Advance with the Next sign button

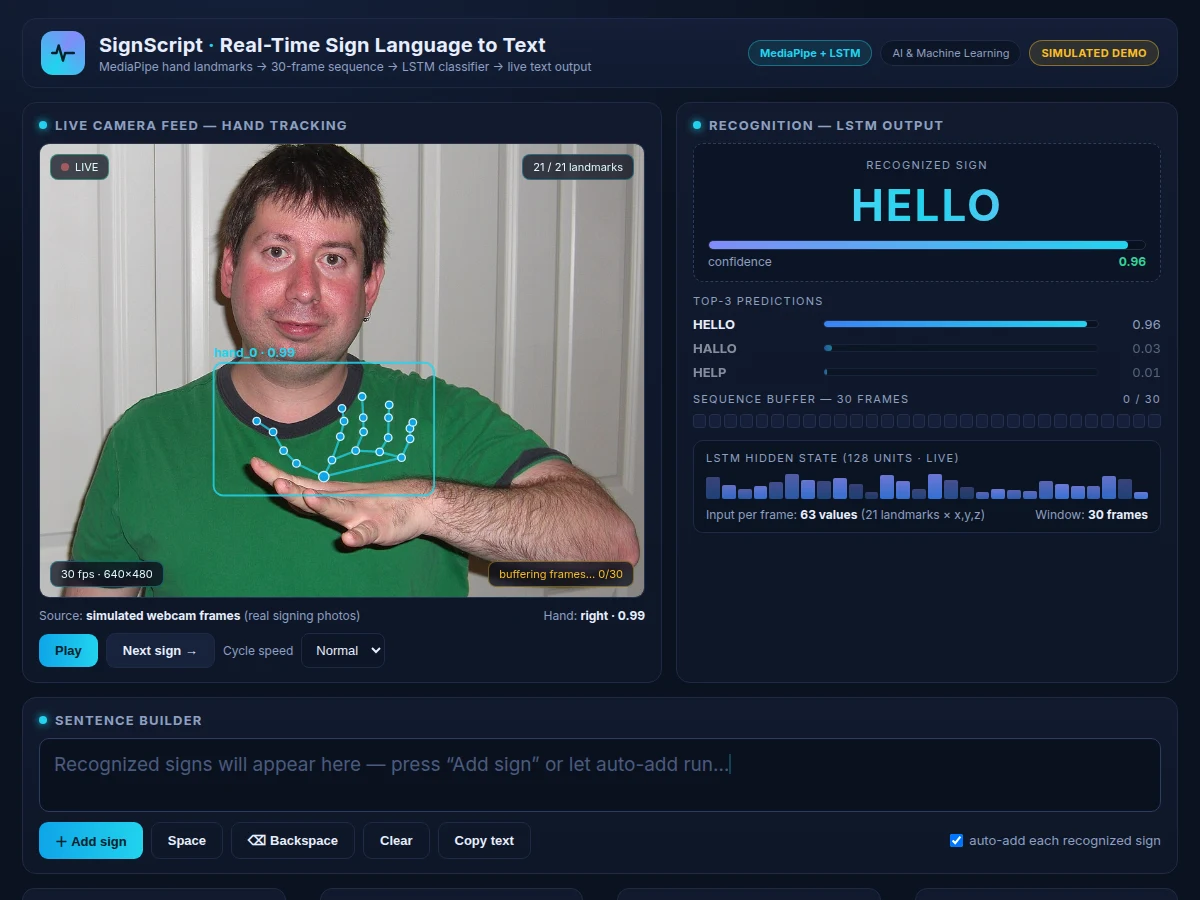pyautogui.click(x=161, y=650)
